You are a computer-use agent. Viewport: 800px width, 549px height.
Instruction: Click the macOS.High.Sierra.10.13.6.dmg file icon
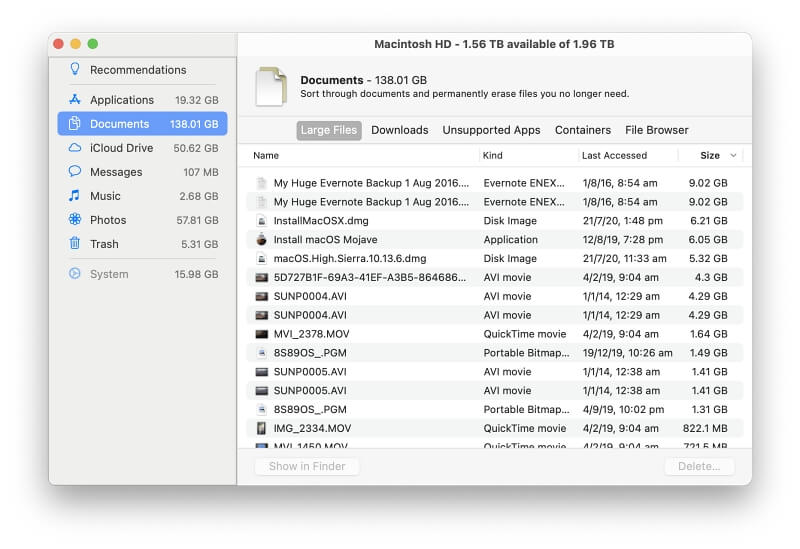261,258
